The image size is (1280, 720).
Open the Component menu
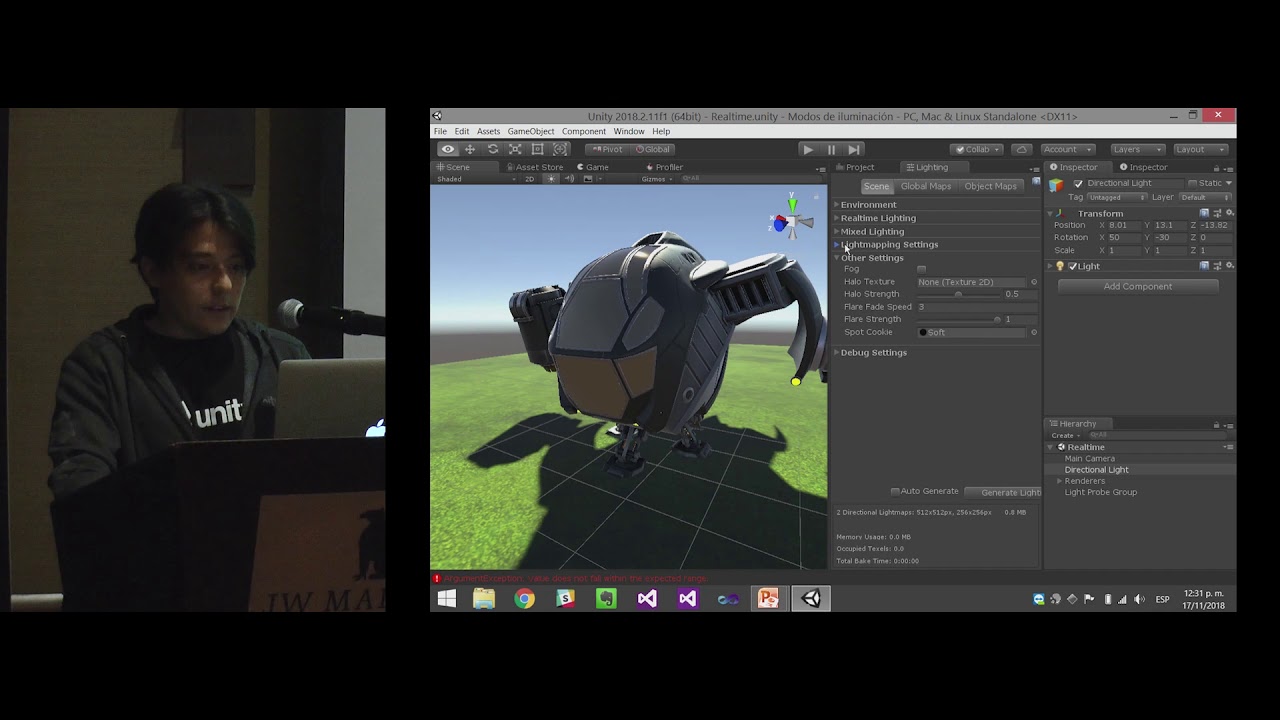pyautogui.click(x=584, y=131)
